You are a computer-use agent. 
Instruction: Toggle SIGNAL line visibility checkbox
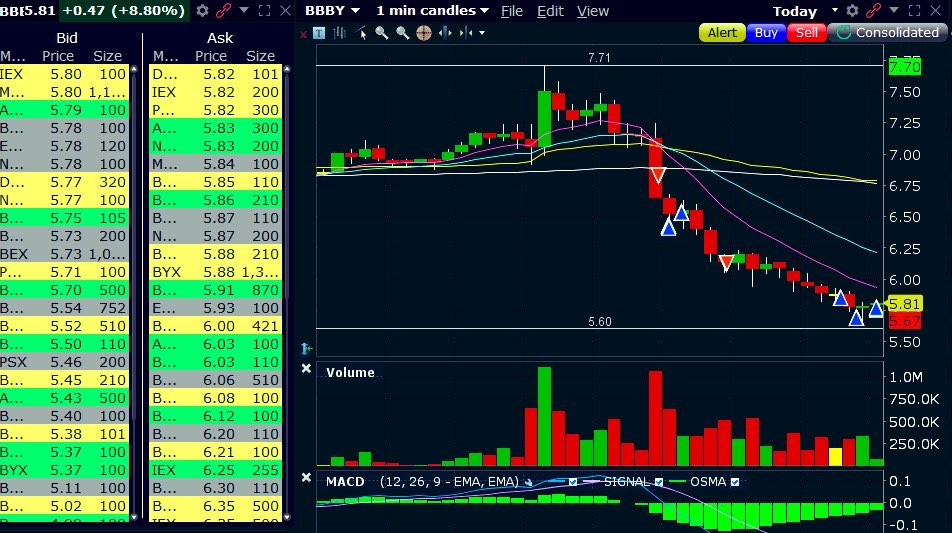[x=659, y=482]
